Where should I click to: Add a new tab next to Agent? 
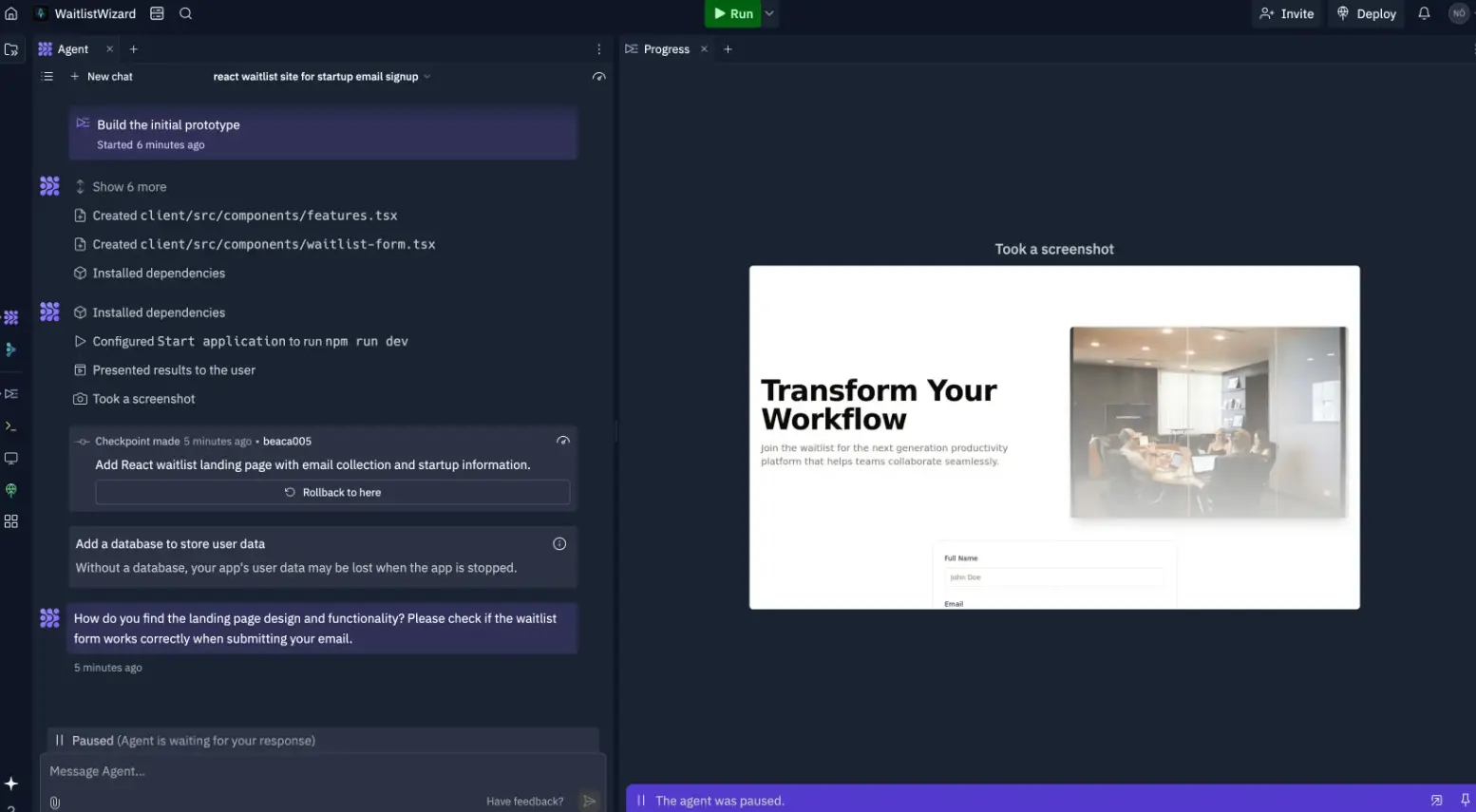[134, 49]
